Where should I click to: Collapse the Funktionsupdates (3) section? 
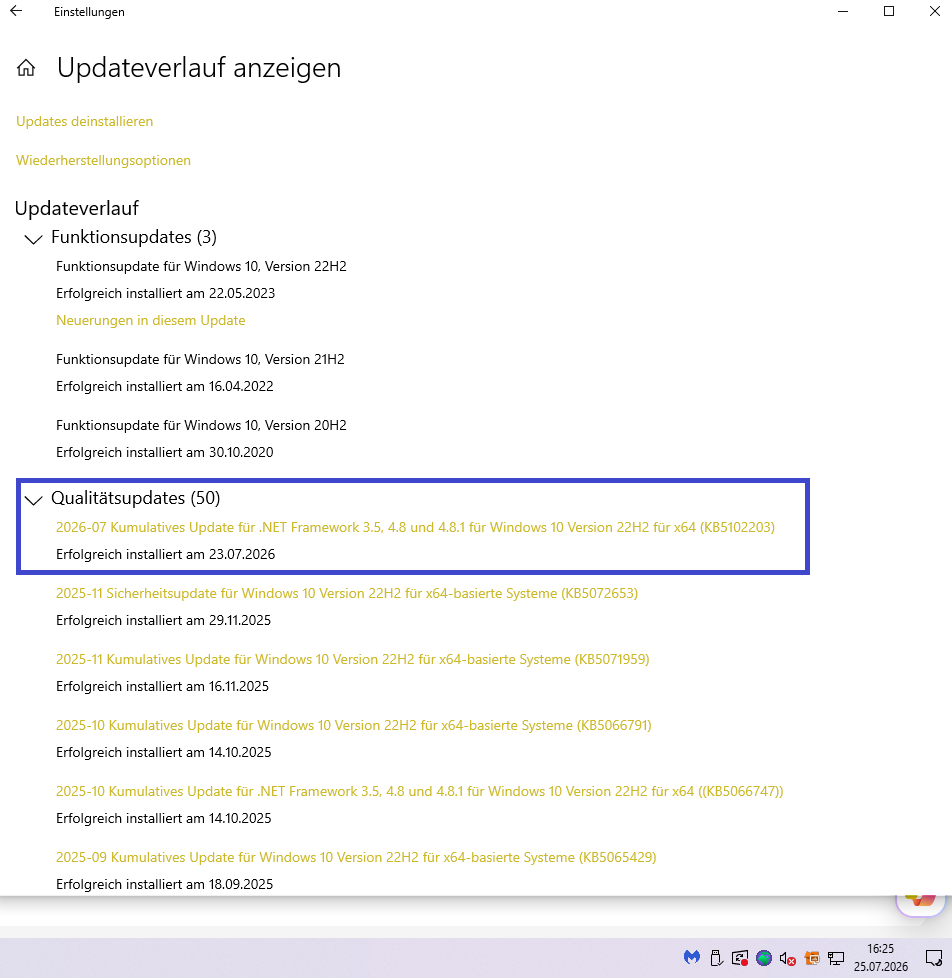pyautogui.click(x=33, y=238)
